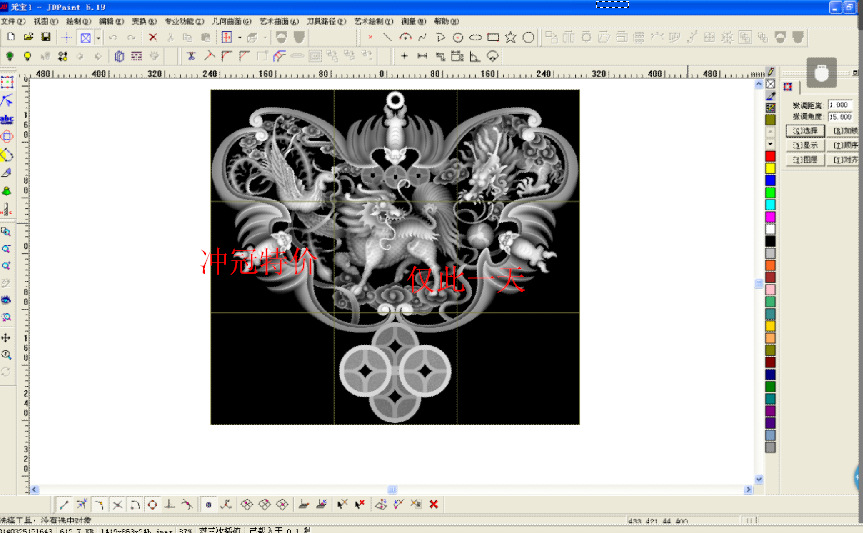Open the 刀具路径 menu

coord(326,21)
